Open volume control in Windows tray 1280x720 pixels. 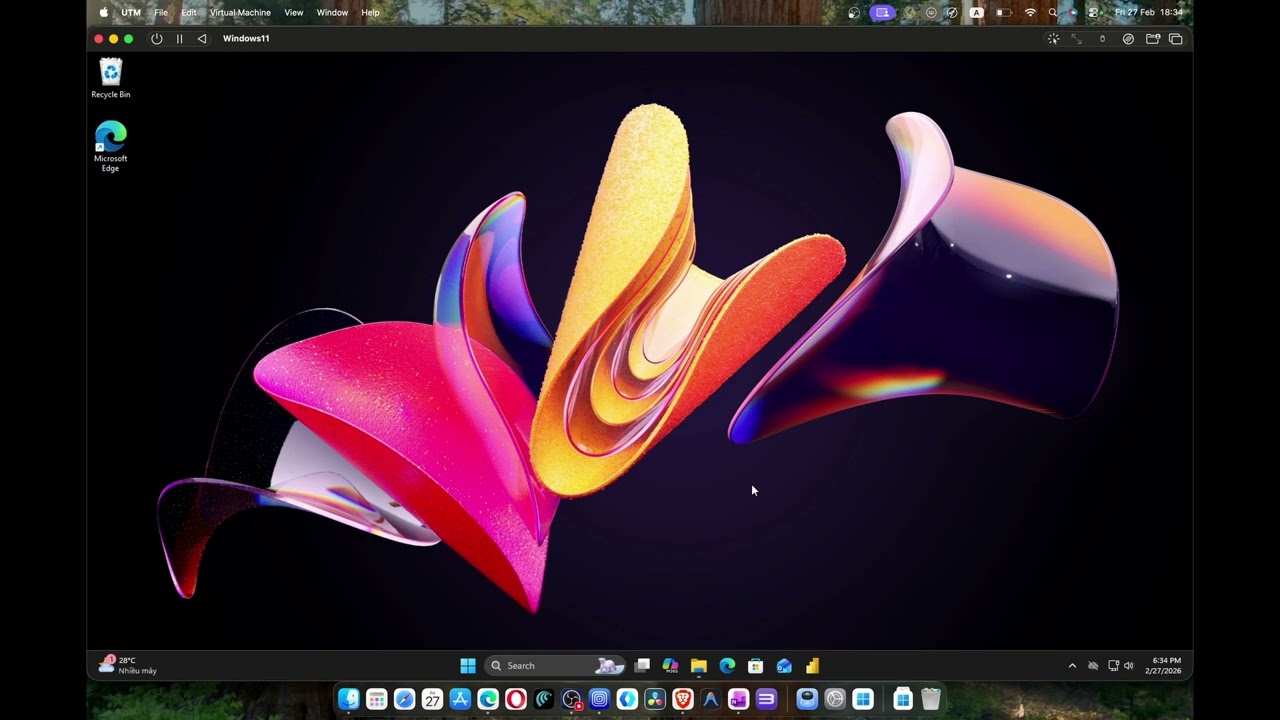[1129, 666]
